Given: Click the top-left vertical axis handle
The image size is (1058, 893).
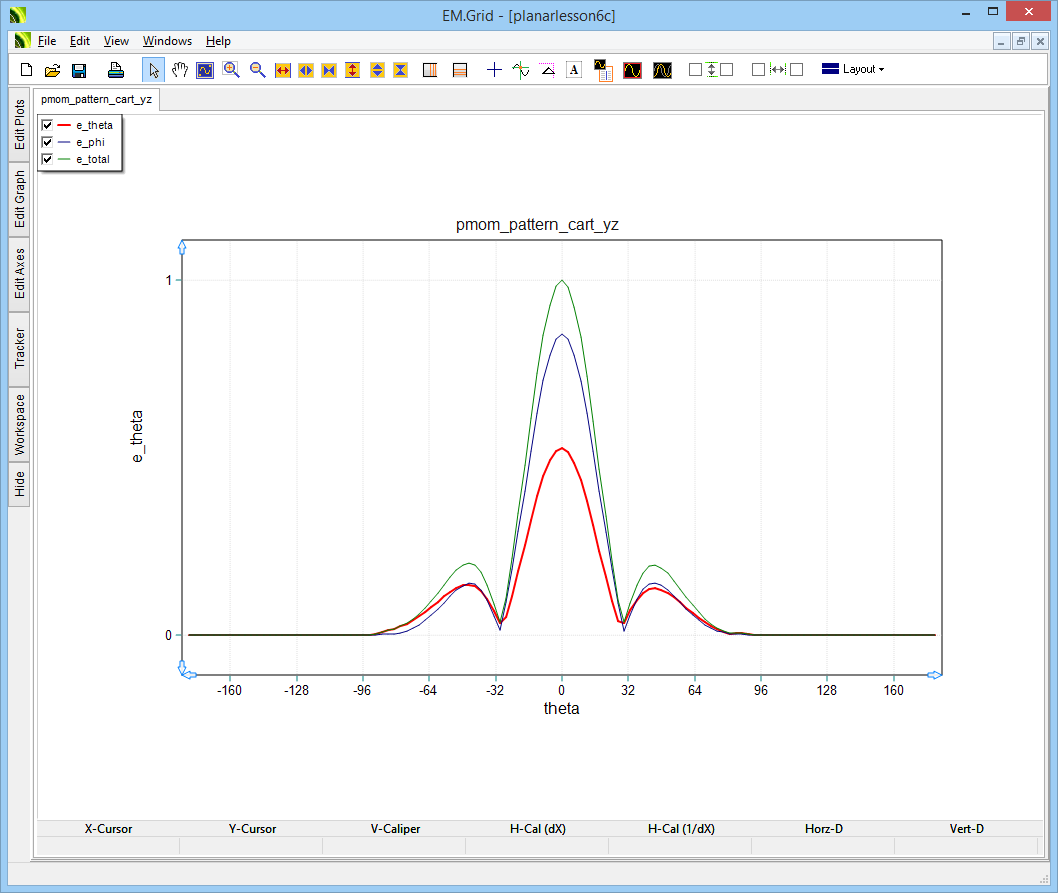Looking at the screenshot, I should point(182,245).
